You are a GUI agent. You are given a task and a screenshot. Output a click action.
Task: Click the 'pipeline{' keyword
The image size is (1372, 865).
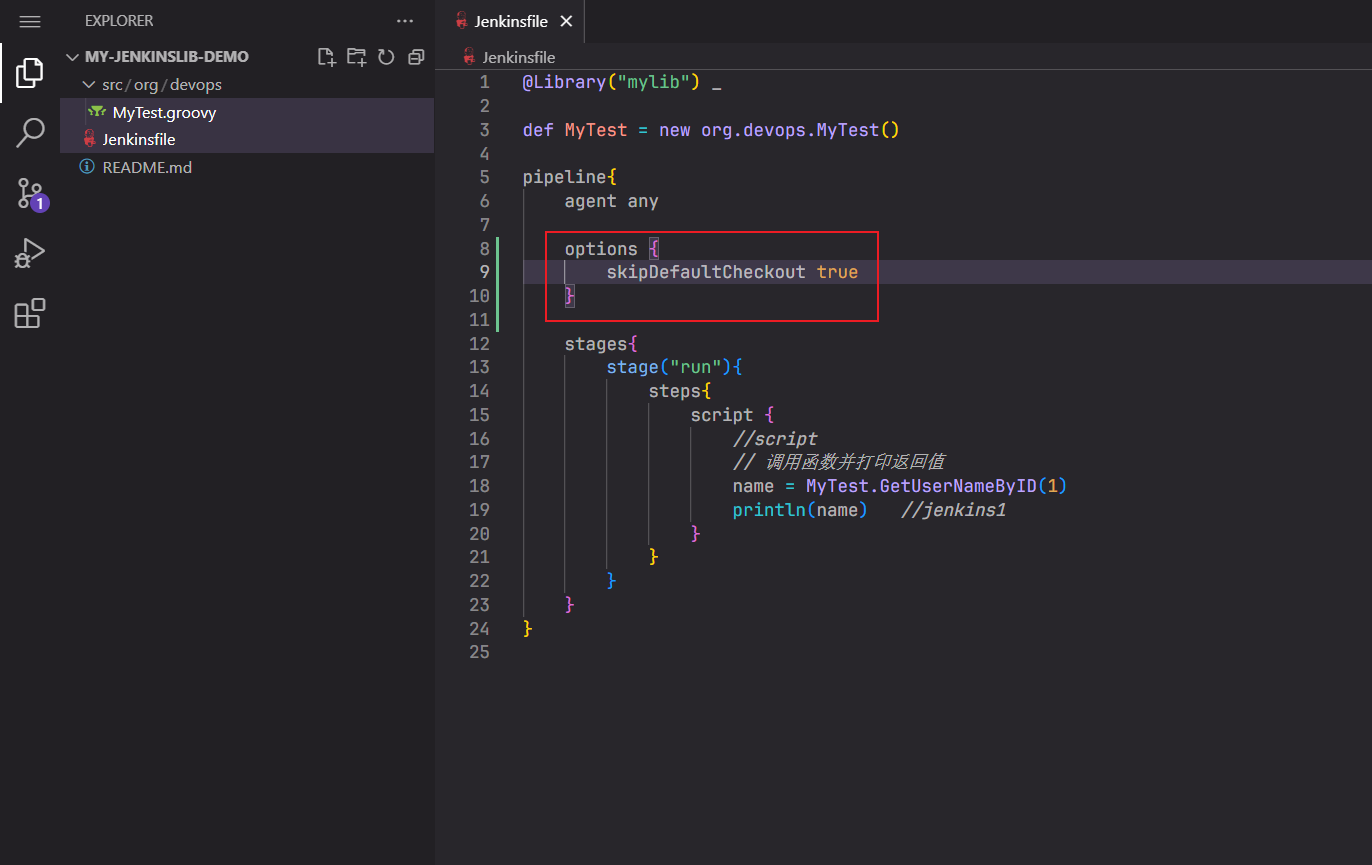click(570, 177)
